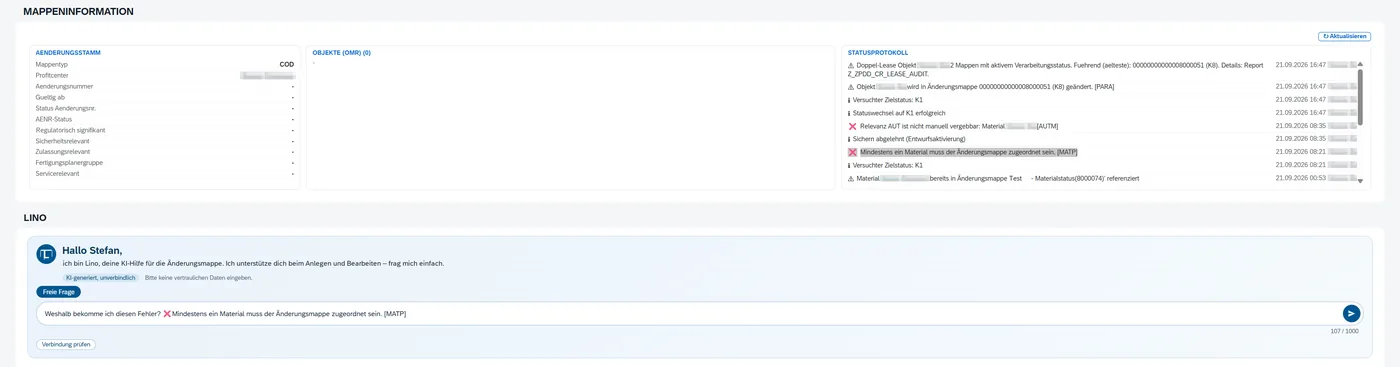Click the OBJEKTE (OMR) (0) header

[341, 52]
